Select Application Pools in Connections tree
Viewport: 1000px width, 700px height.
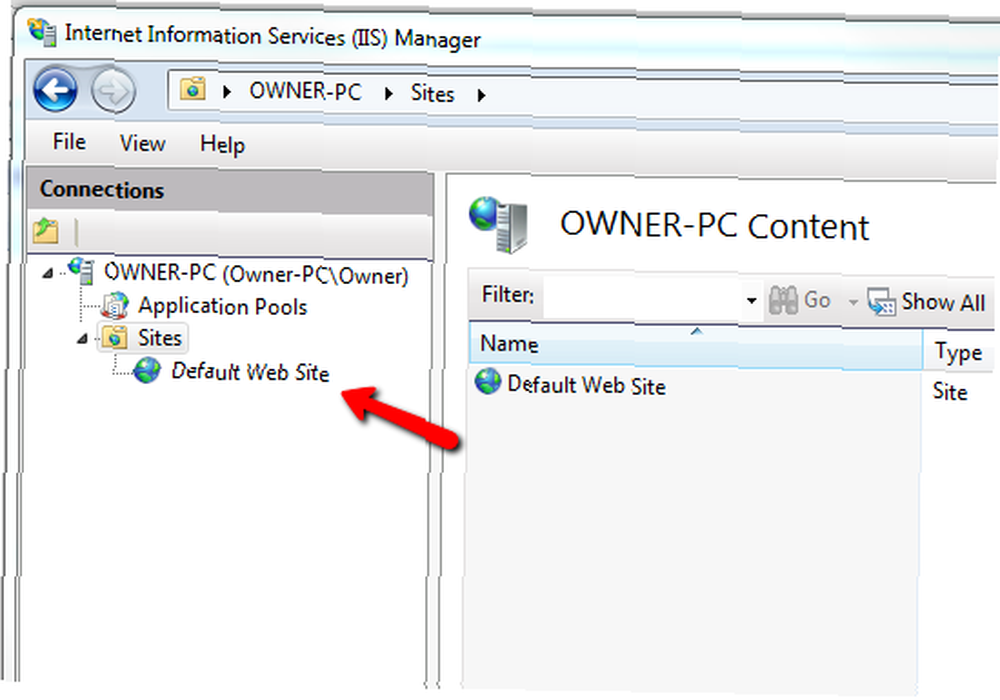(223, 307)
